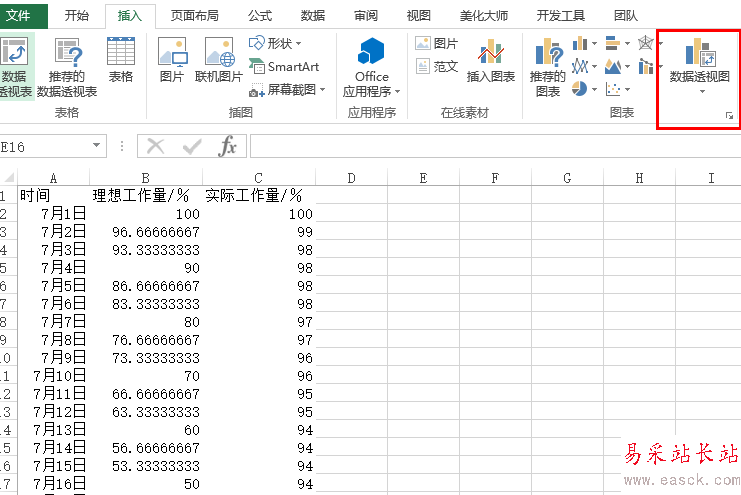Select the bar chart icon
Screen dimensions: 741x495
[612, 43]
